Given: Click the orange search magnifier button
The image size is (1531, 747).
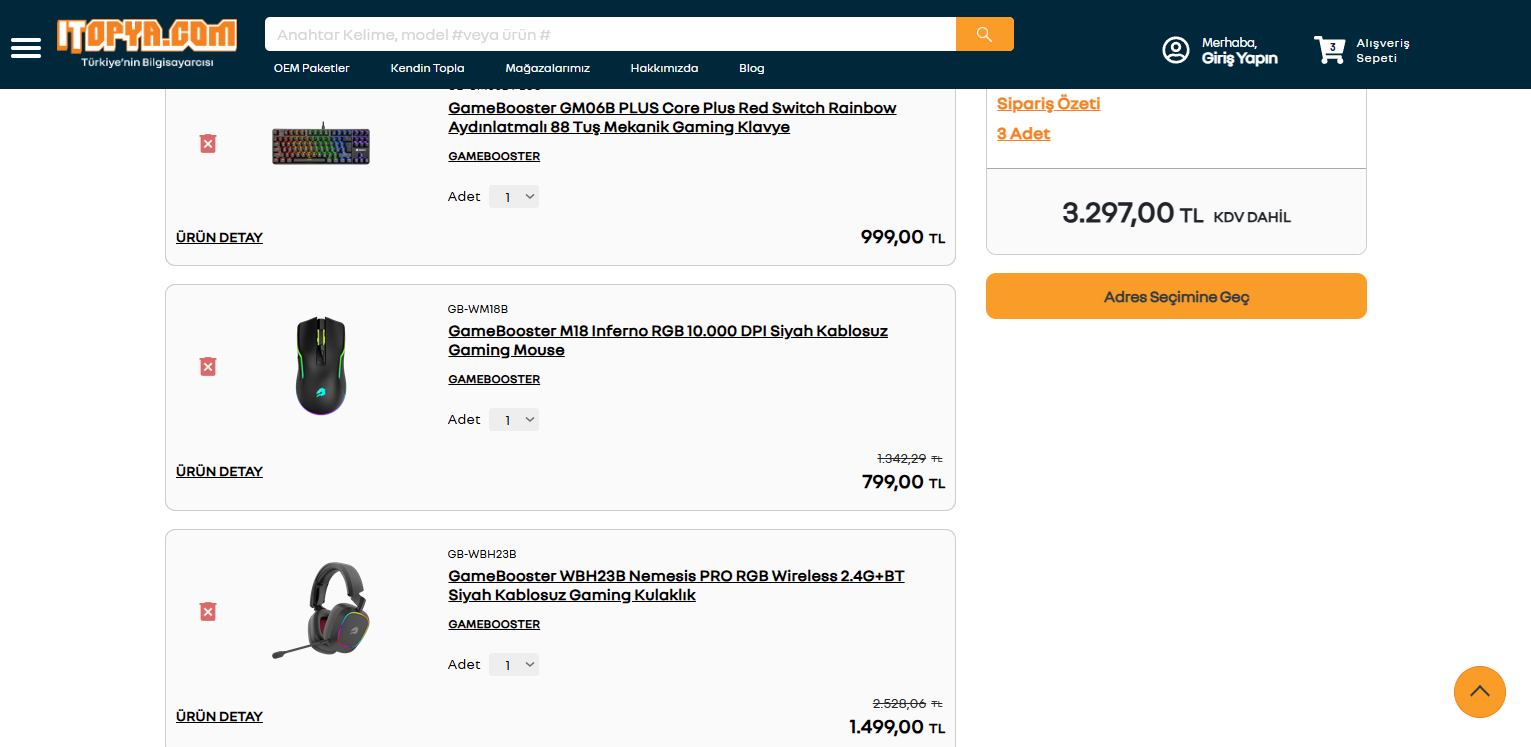Looking at the screenshot, I should 985,34.
